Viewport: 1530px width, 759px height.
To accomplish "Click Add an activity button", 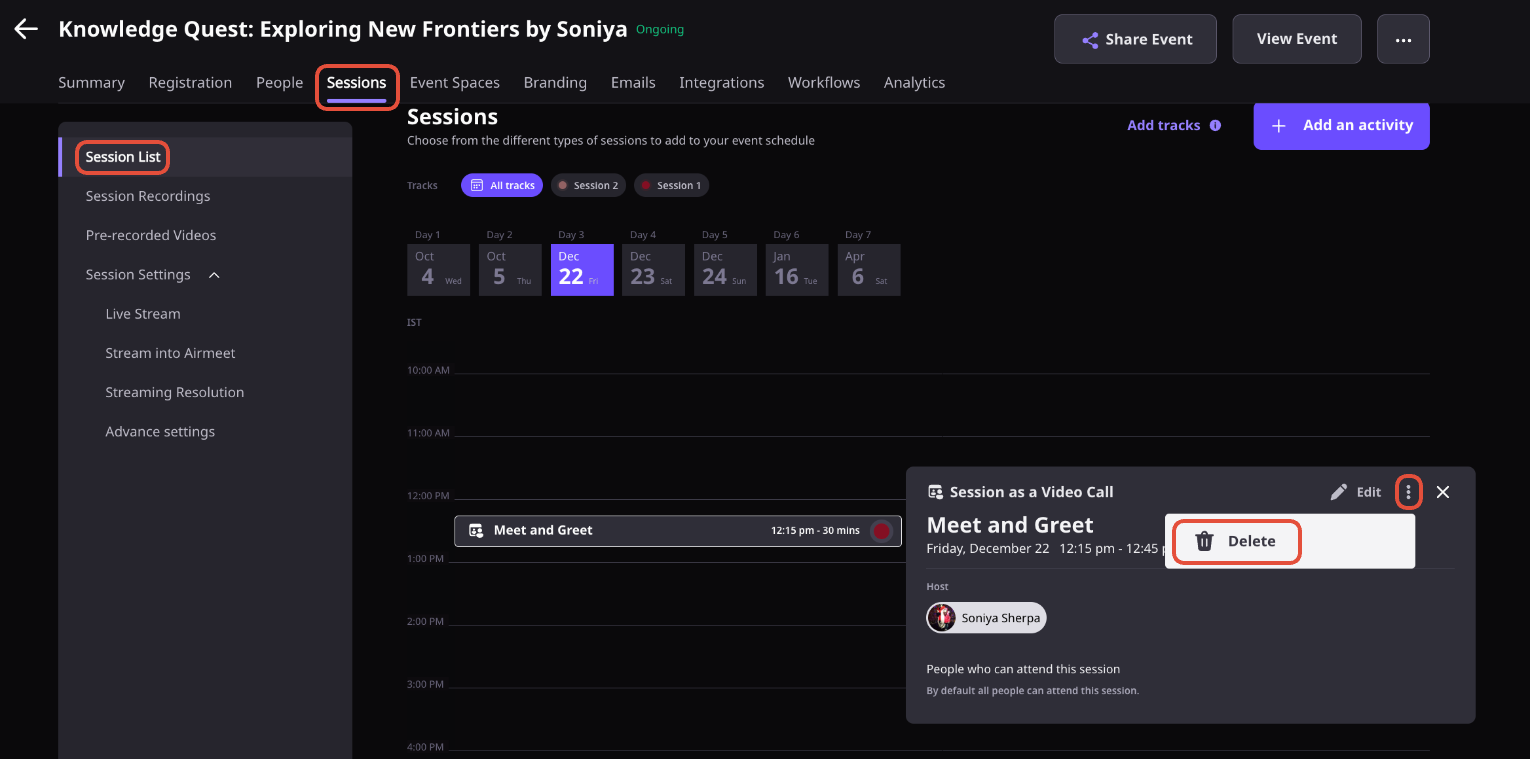I will pos(1341,125).
